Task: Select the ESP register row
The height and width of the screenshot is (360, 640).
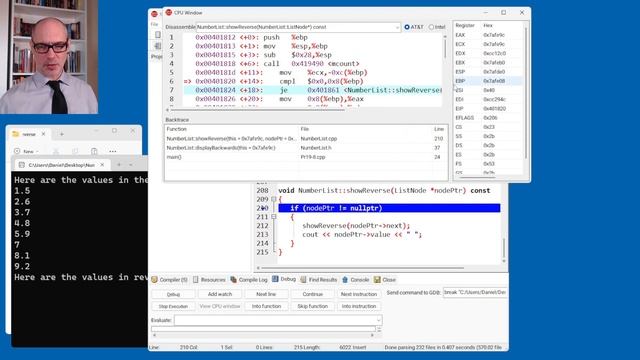Action: click(x=488, y=72)
